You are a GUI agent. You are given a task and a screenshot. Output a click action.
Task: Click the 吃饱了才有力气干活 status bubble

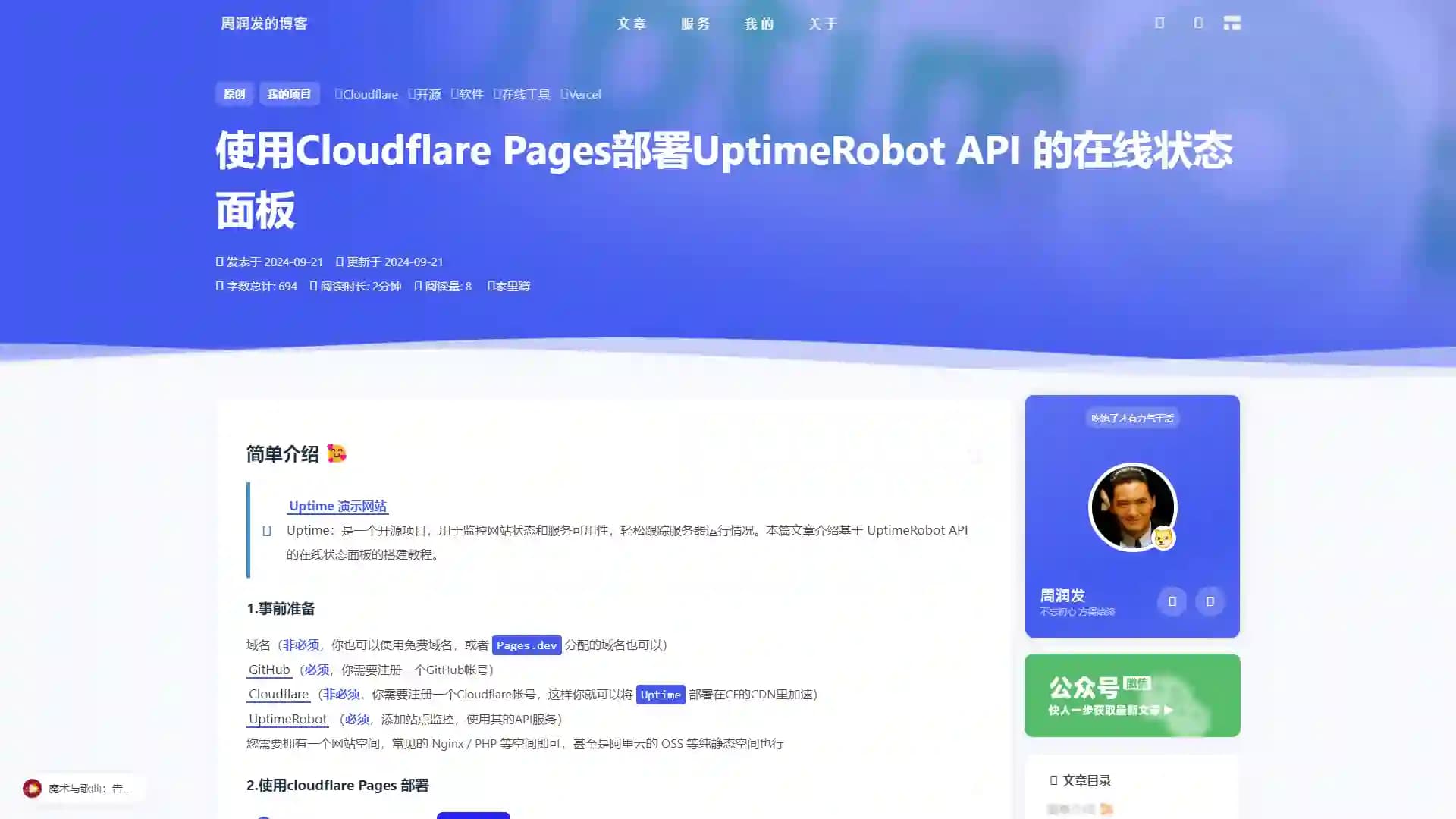coord(1132,418)
